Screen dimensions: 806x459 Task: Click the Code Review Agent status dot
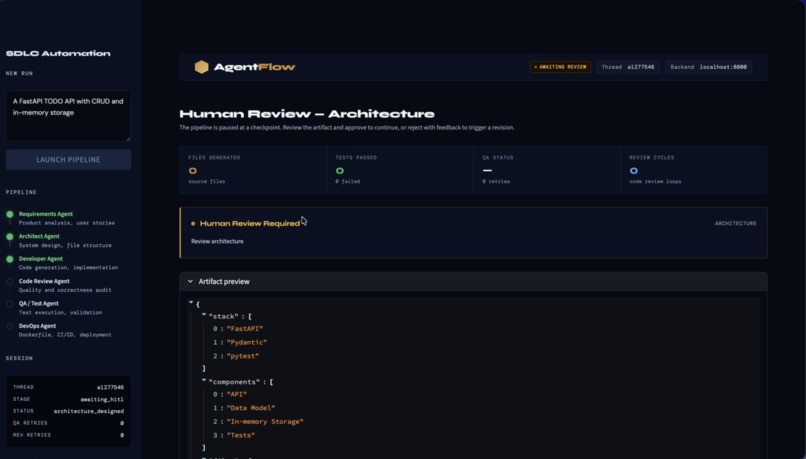click(10, 281)
